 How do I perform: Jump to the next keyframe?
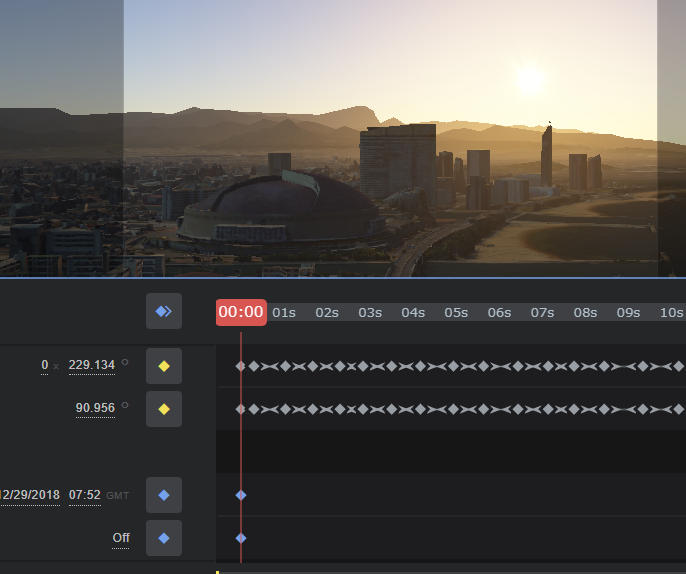click(x=164, y=311)
